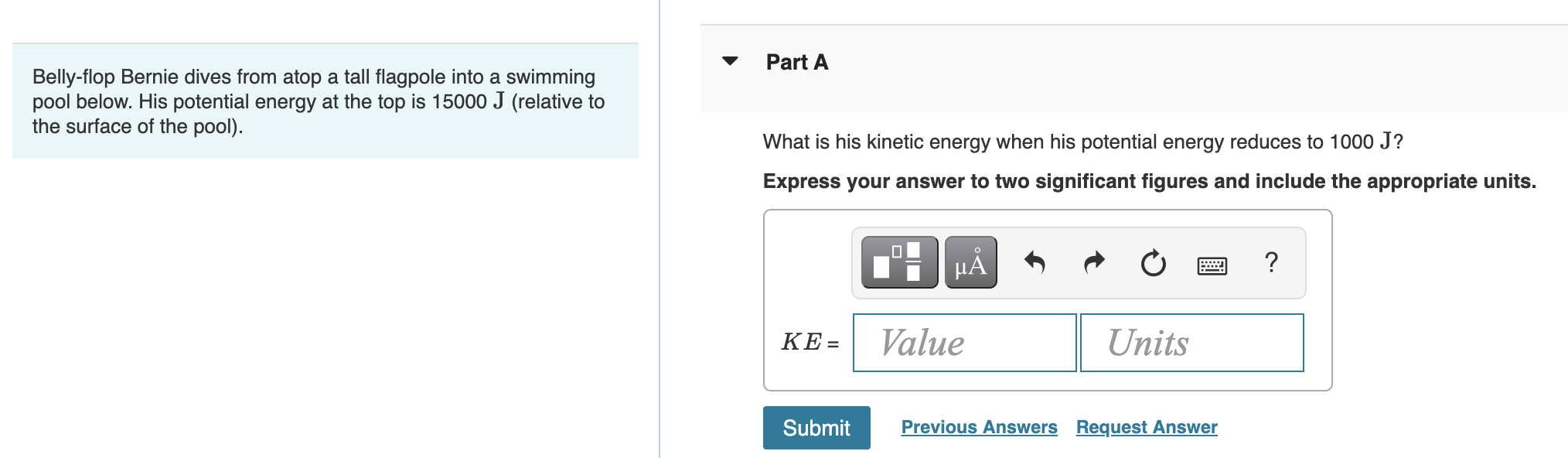Click the Units input field
The height and width of the screenshot is (458, 1568).
coord(1191,343)
